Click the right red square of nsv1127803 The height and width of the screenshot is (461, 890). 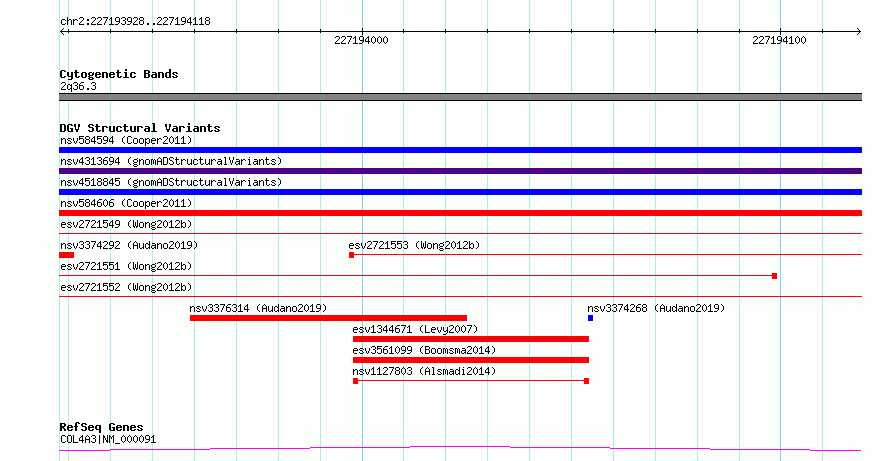pyautogui.click(x=586, y=381)
